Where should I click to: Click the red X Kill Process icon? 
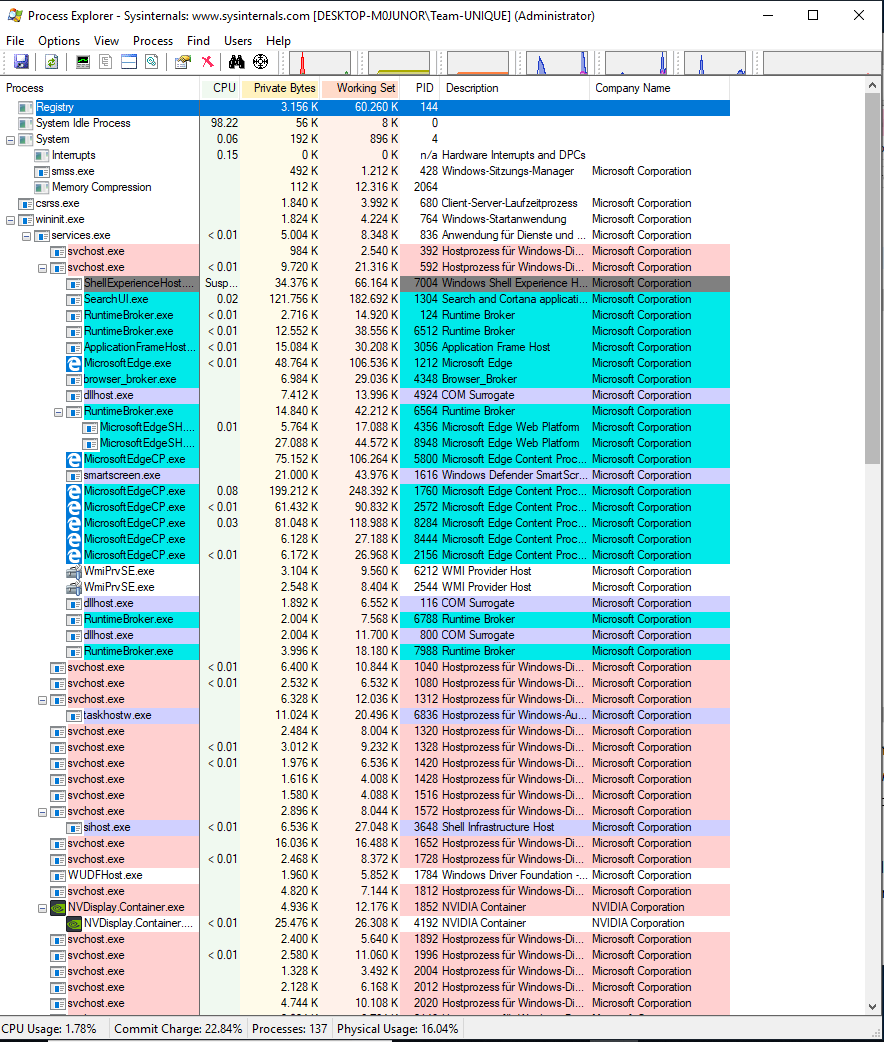pos(208,62)
